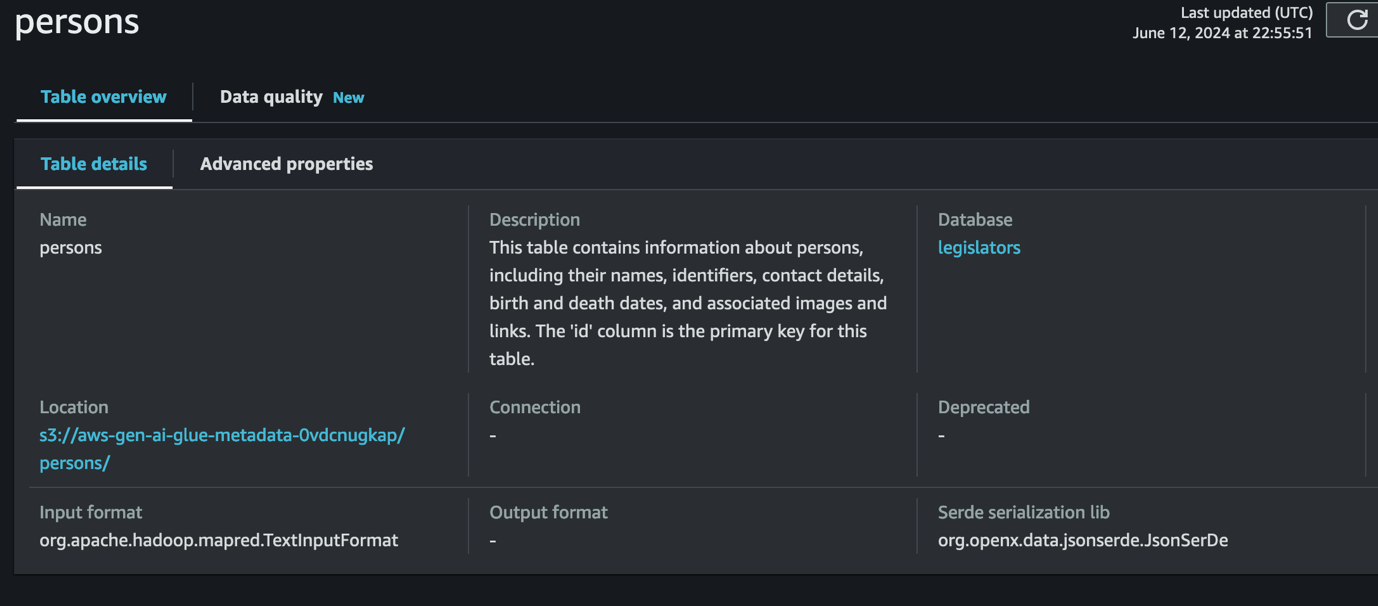Open the Advanced properties tab

coord(286,164)
